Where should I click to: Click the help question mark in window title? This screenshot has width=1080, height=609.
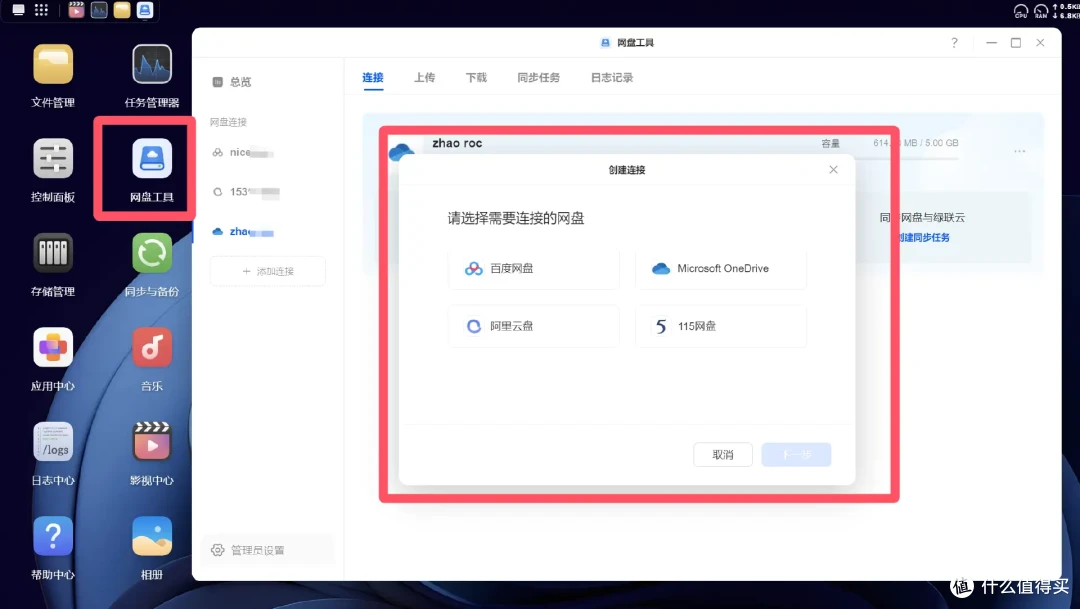[954, 43]
